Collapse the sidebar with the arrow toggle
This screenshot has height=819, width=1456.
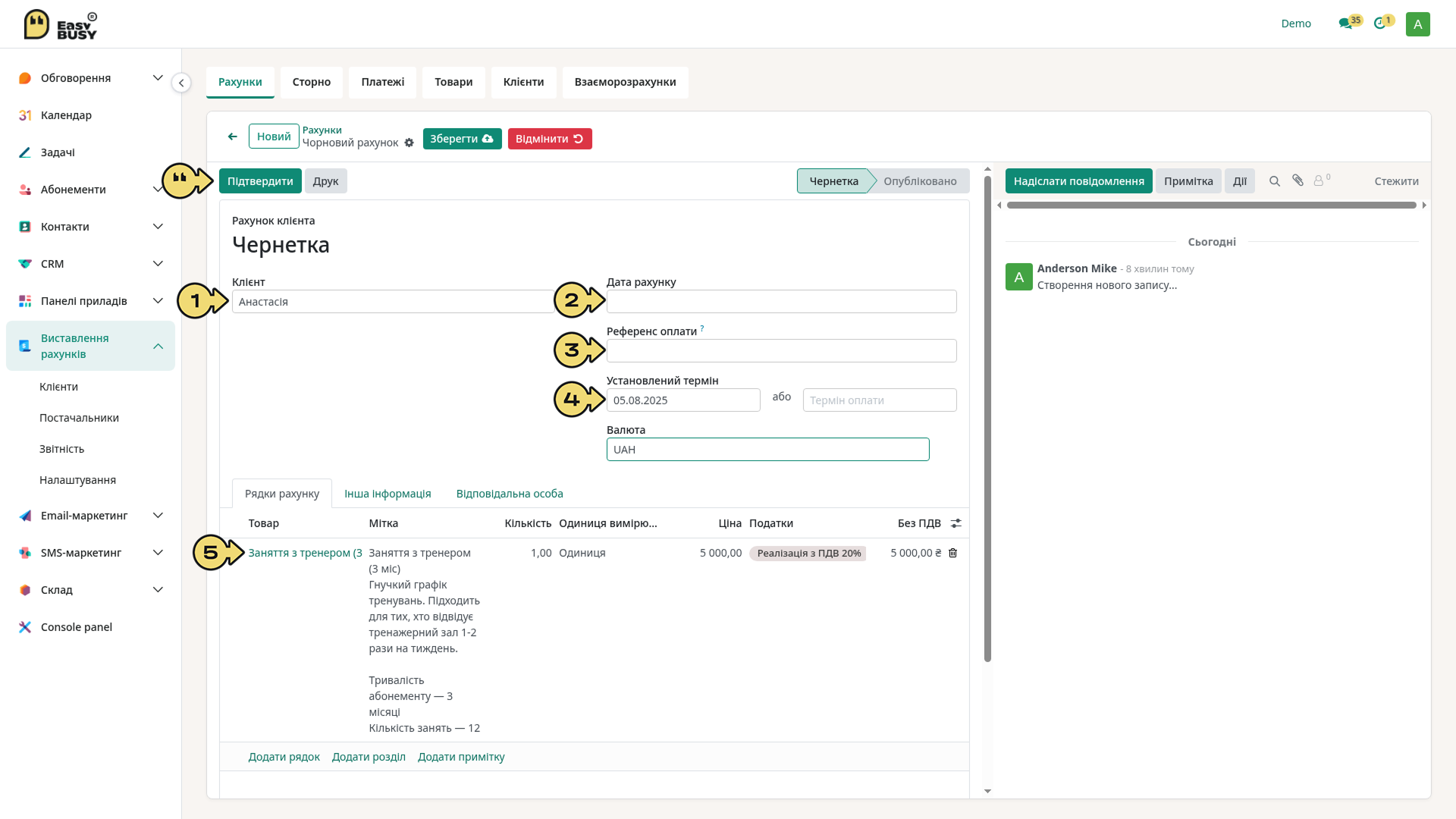coord(181,83)
